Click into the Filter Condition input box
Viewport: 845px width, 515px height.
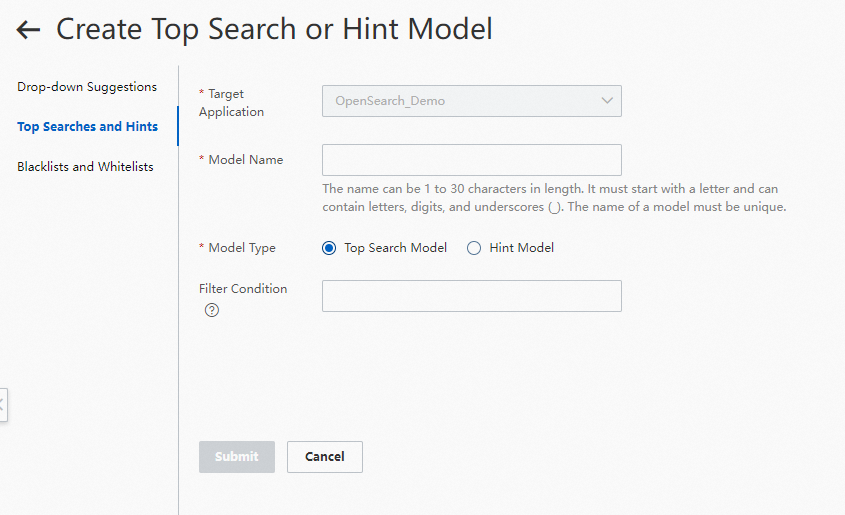point(471,296)
